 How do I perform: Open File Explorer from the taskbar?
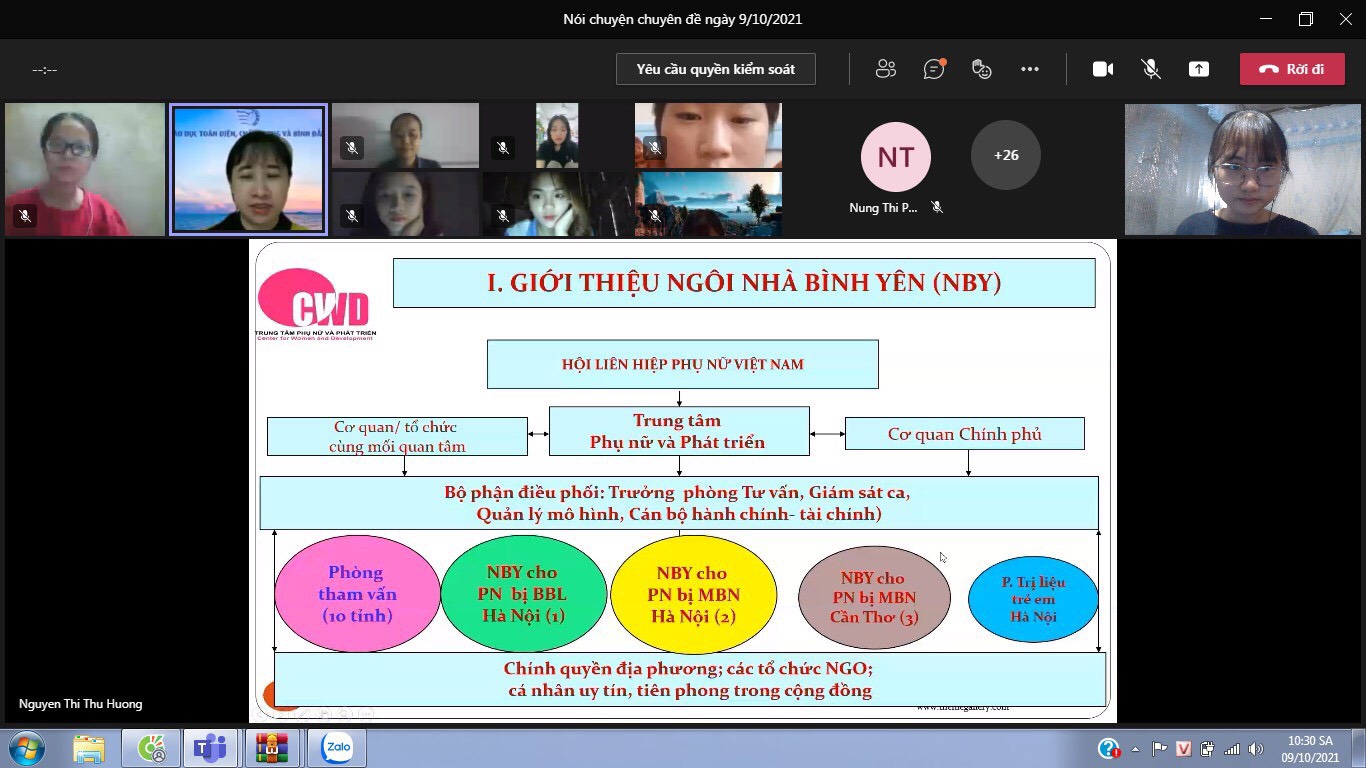point(88,748)
